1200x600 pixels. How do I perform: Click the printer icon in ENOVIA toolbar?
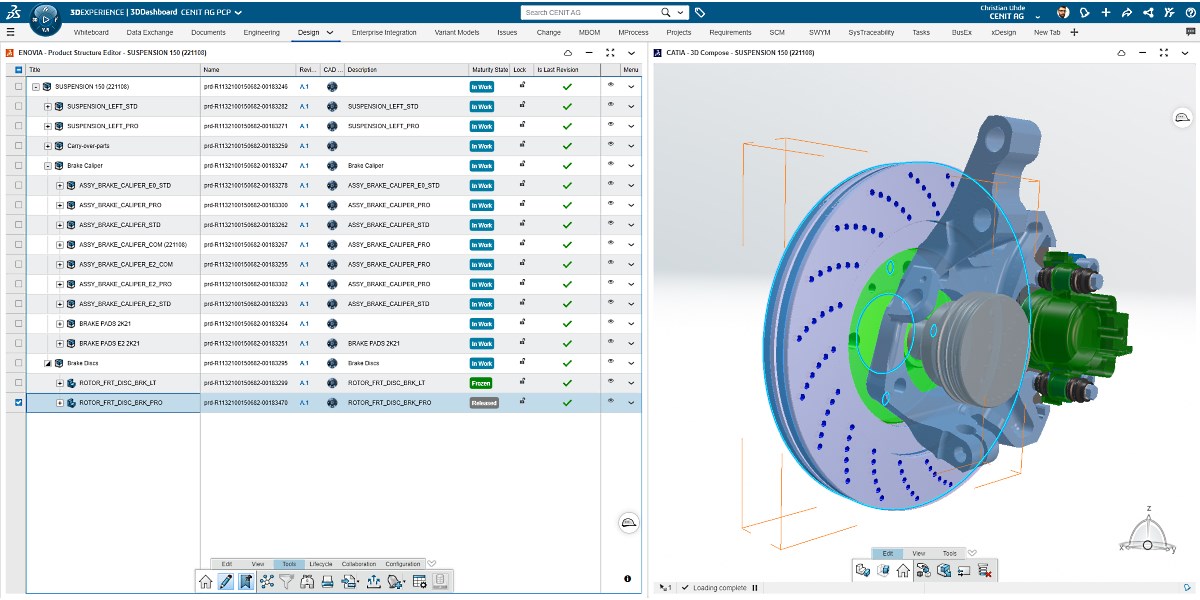[x=326, y=581]
